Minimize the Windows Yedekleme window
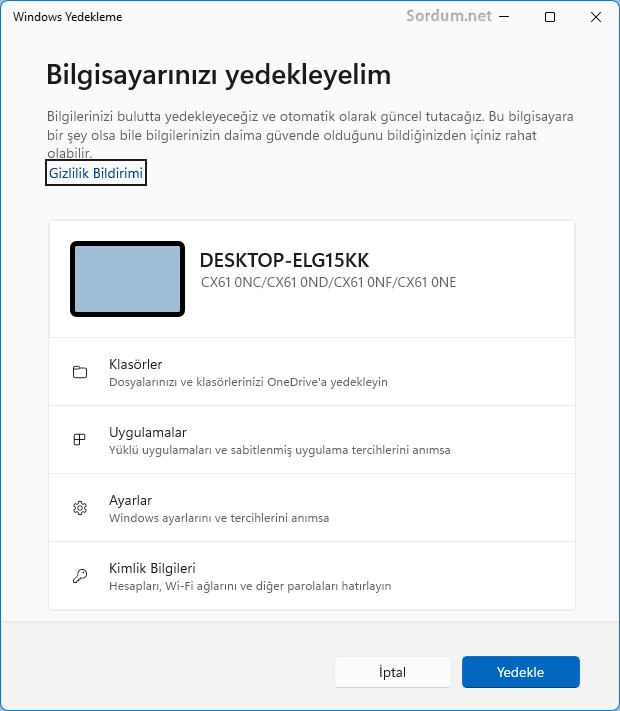The image size is (620, 711). pos(504,17)
